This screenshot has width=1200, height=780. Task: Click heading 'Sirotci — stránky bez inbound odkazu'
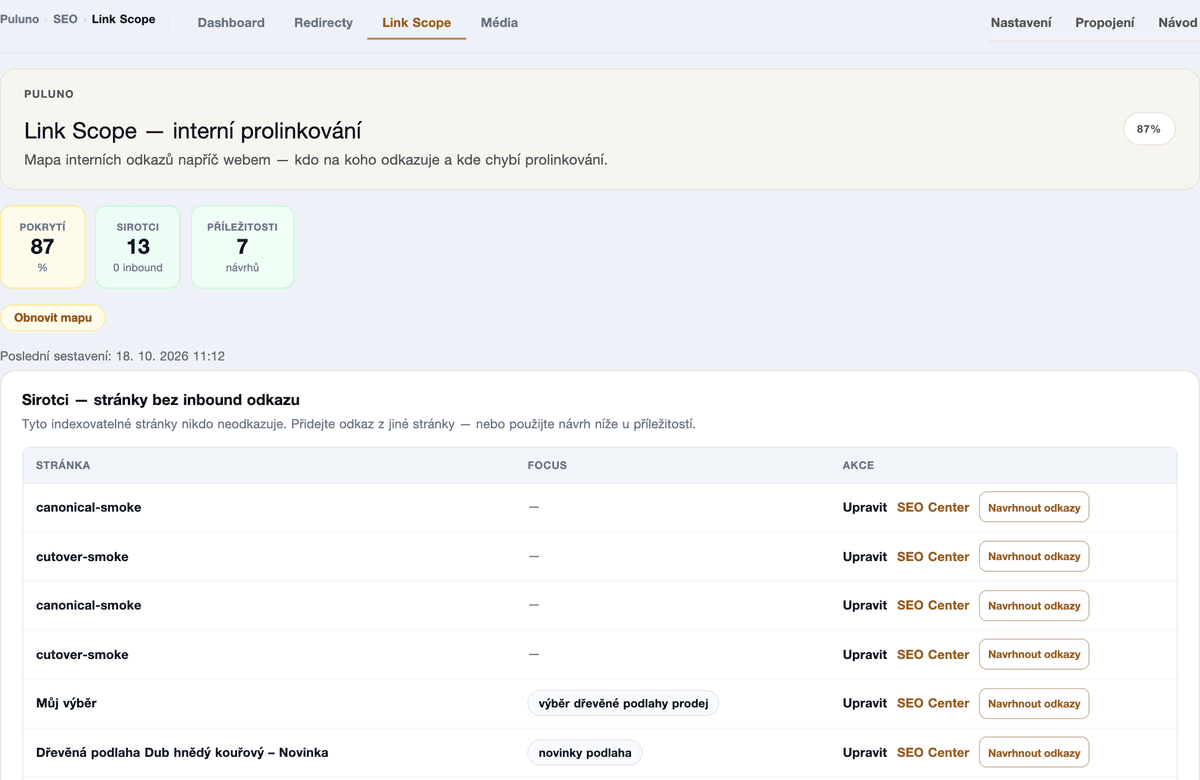pos(161,400)
